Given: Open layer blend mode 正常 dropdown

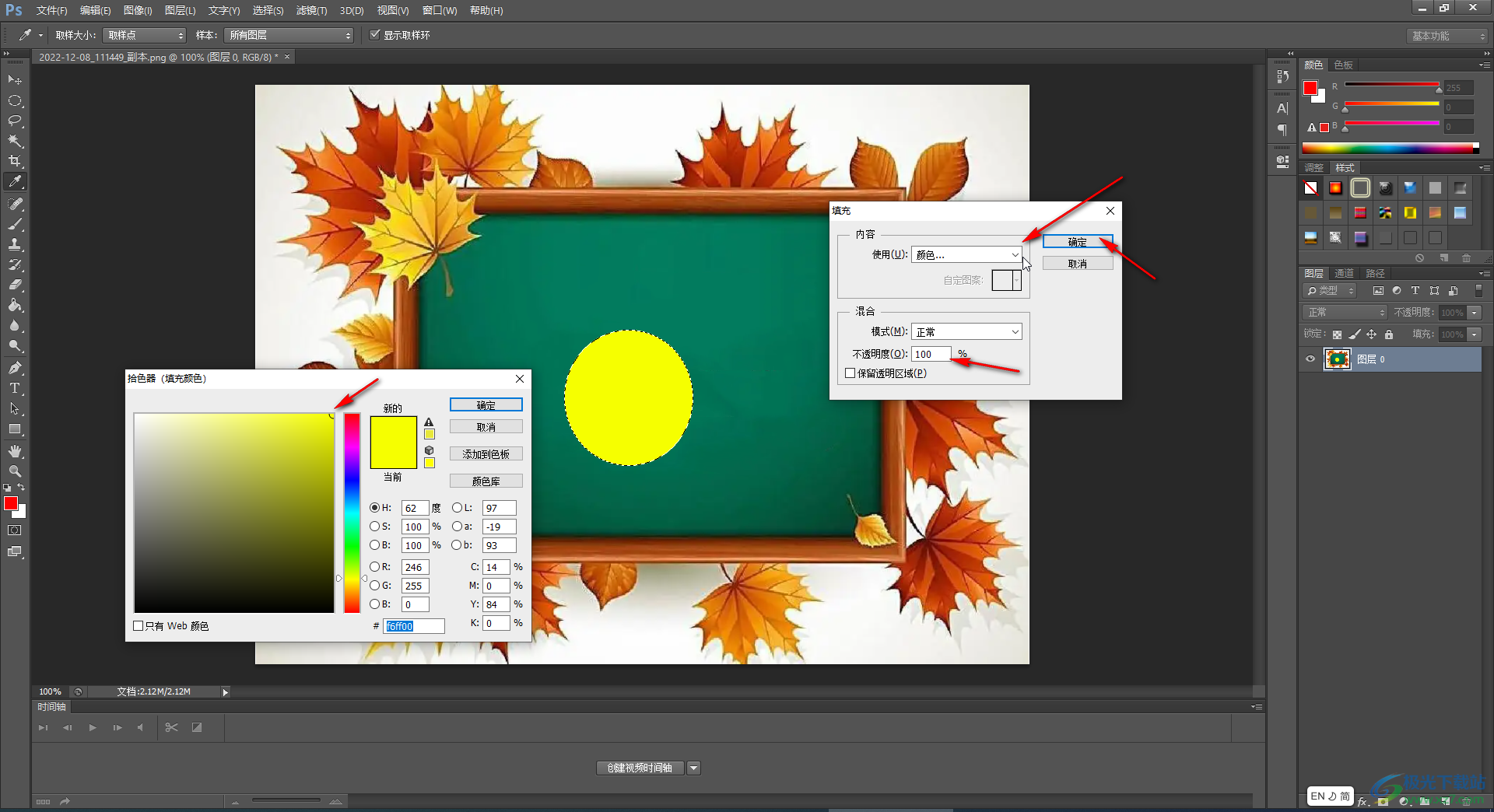Looking at the screenshot, I should 1345,313.
